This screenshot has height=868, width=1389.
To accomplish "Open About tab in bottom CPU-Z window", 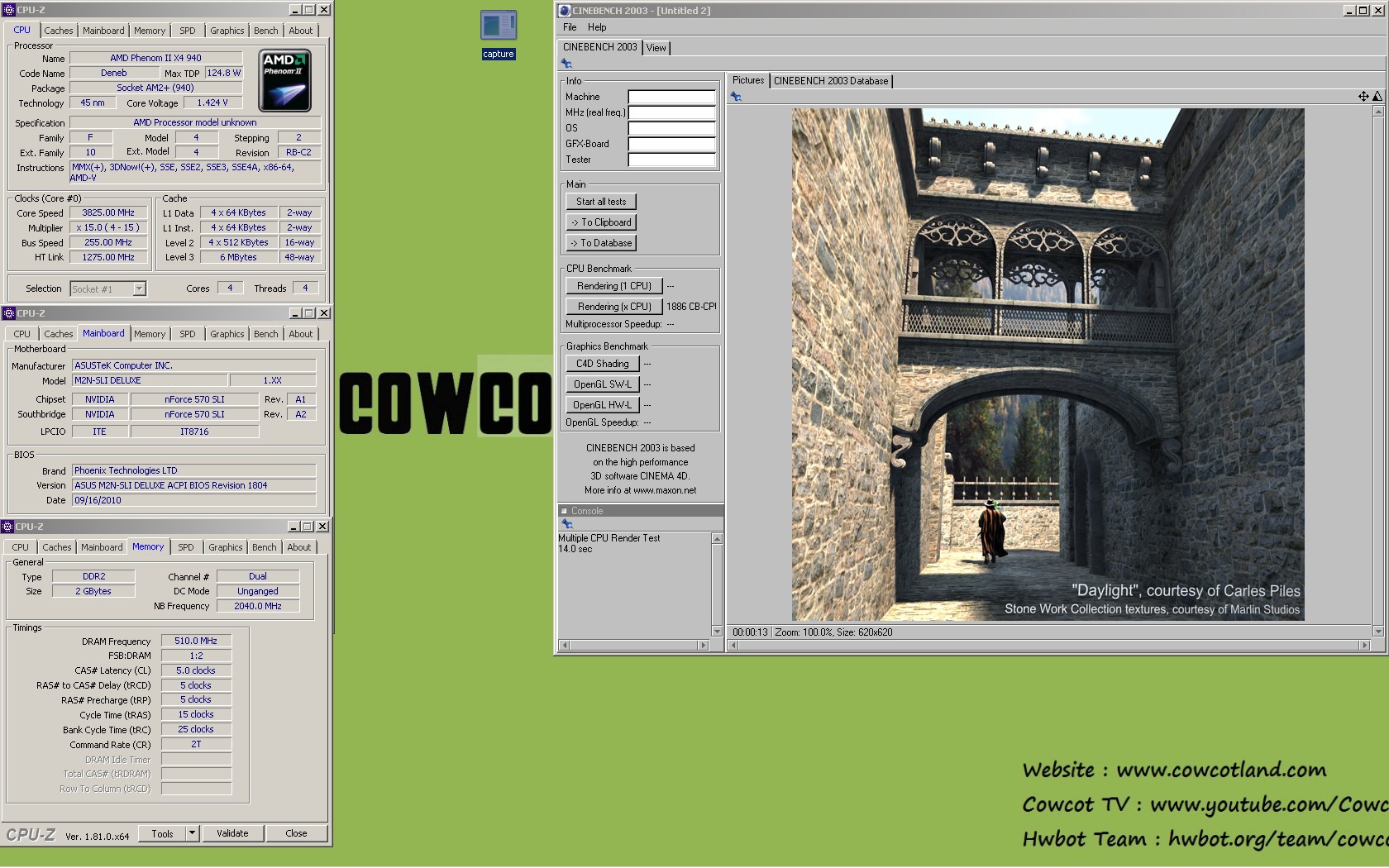I will coord(299,547).
